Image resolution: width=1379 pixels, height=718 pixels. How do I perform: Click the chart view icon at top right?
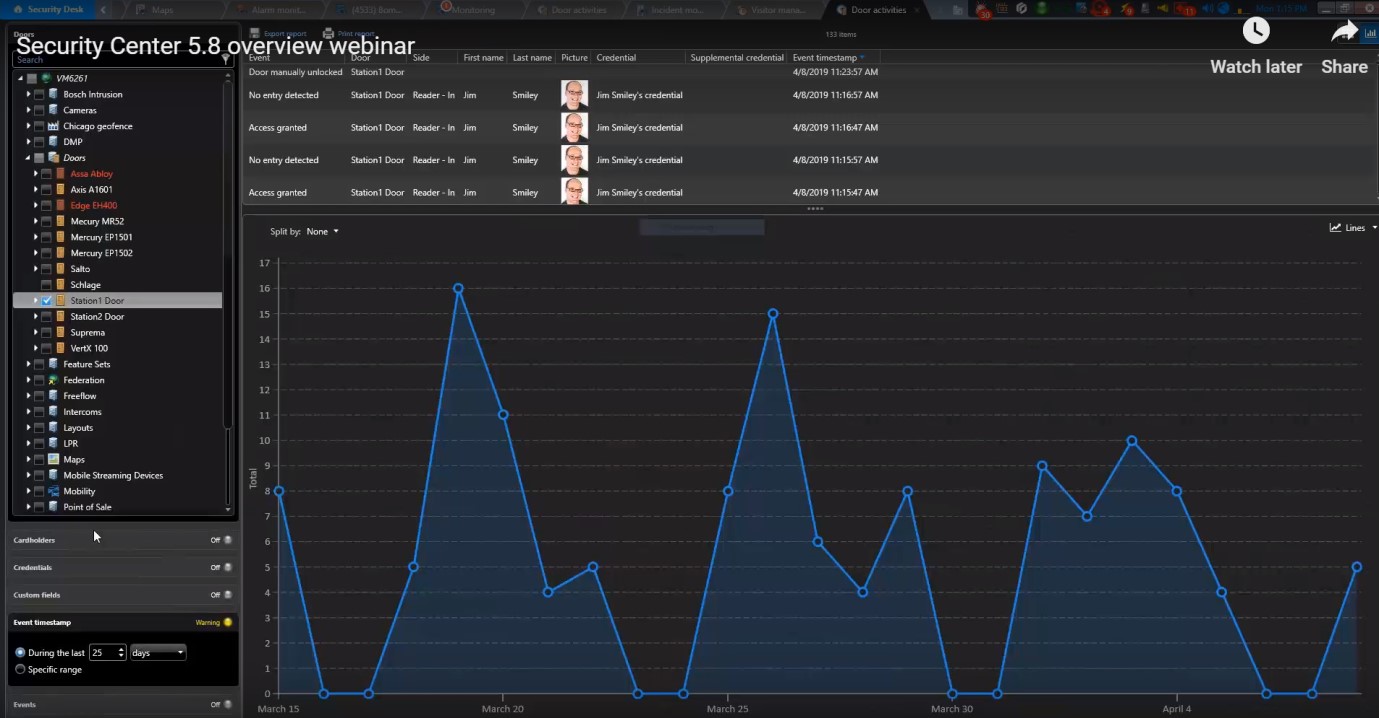(x=1369, y=33)
